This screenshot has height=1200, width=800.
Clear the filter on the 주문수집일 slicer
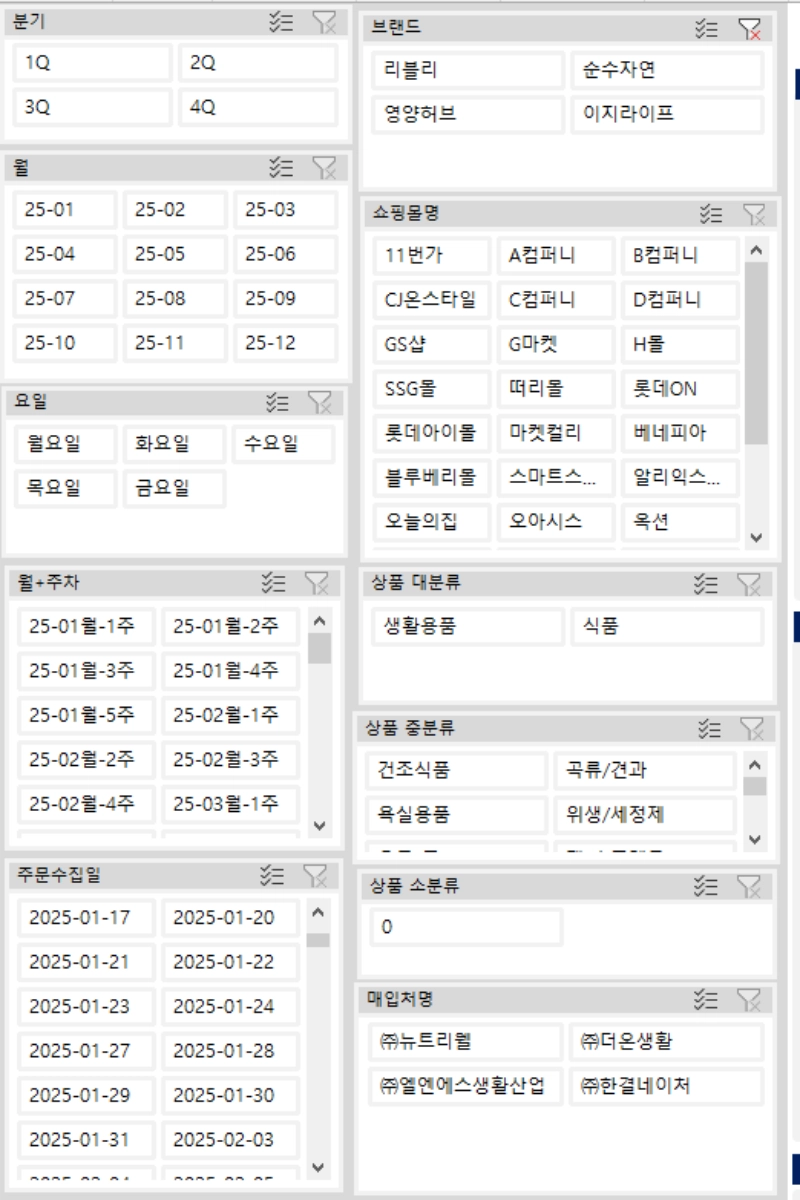click(315, 876)
